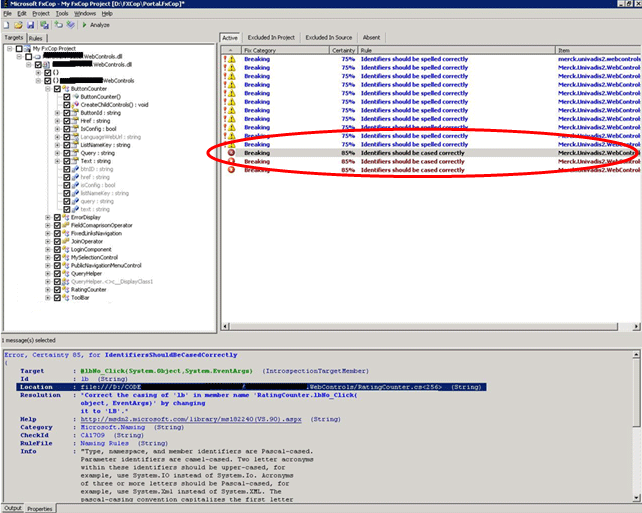Click scroll-down arrow in properties pane
Screen dimensions: 642x513
coord(637,498)
